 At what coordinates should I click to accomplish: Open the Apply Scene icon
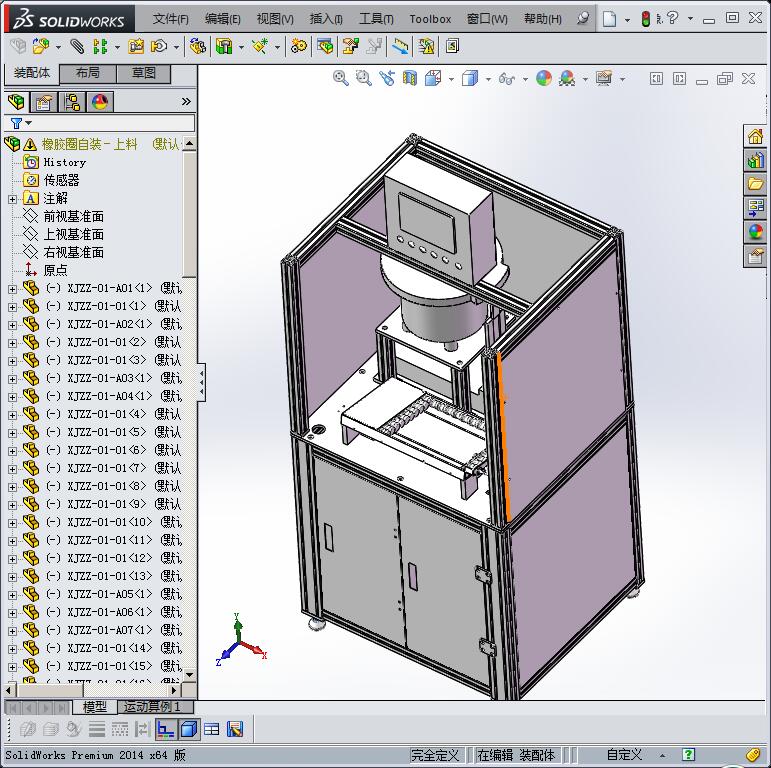(x=567, y=78)
